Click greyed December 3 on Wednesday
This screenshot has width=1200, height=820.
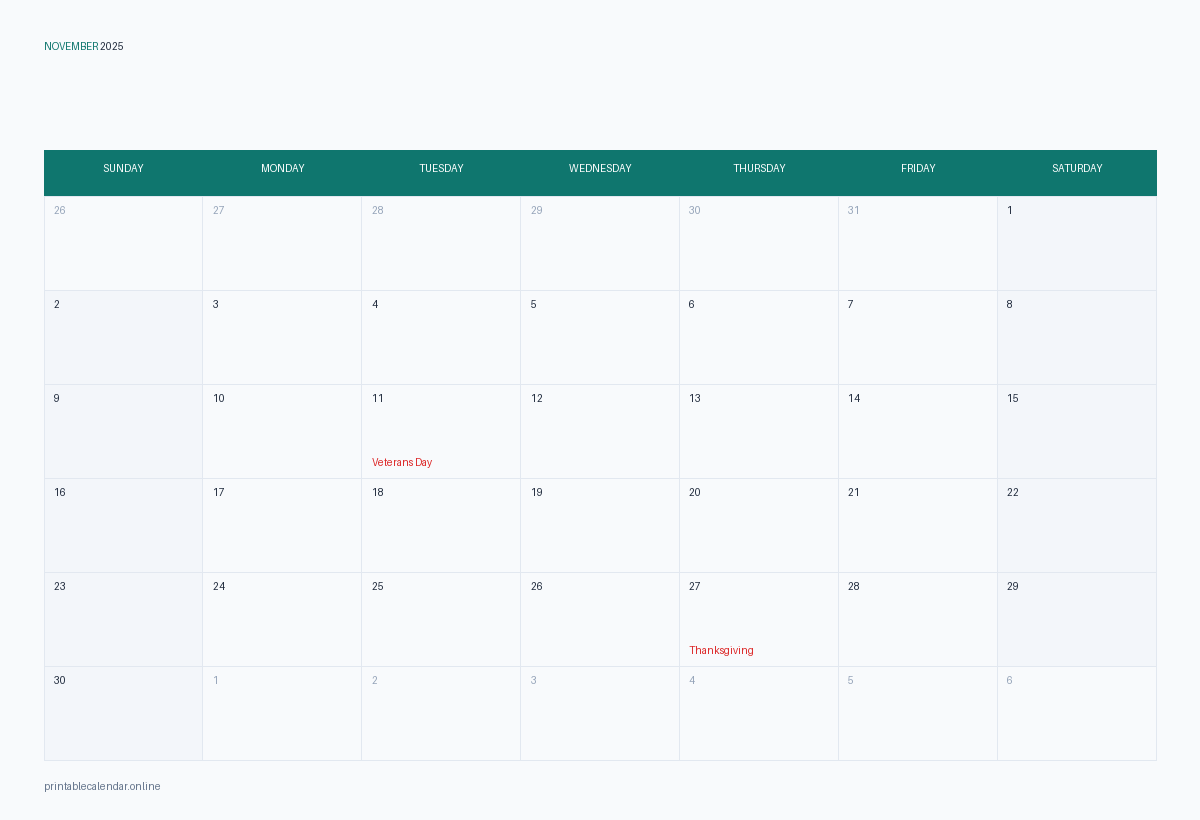tap(533, 681)
